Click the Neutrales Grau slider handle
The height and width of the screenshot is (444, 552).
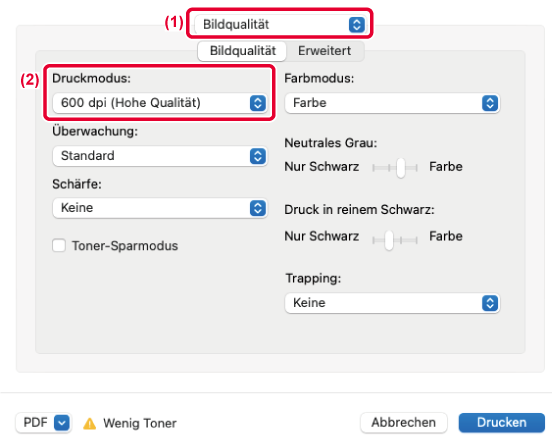[401, 168]
